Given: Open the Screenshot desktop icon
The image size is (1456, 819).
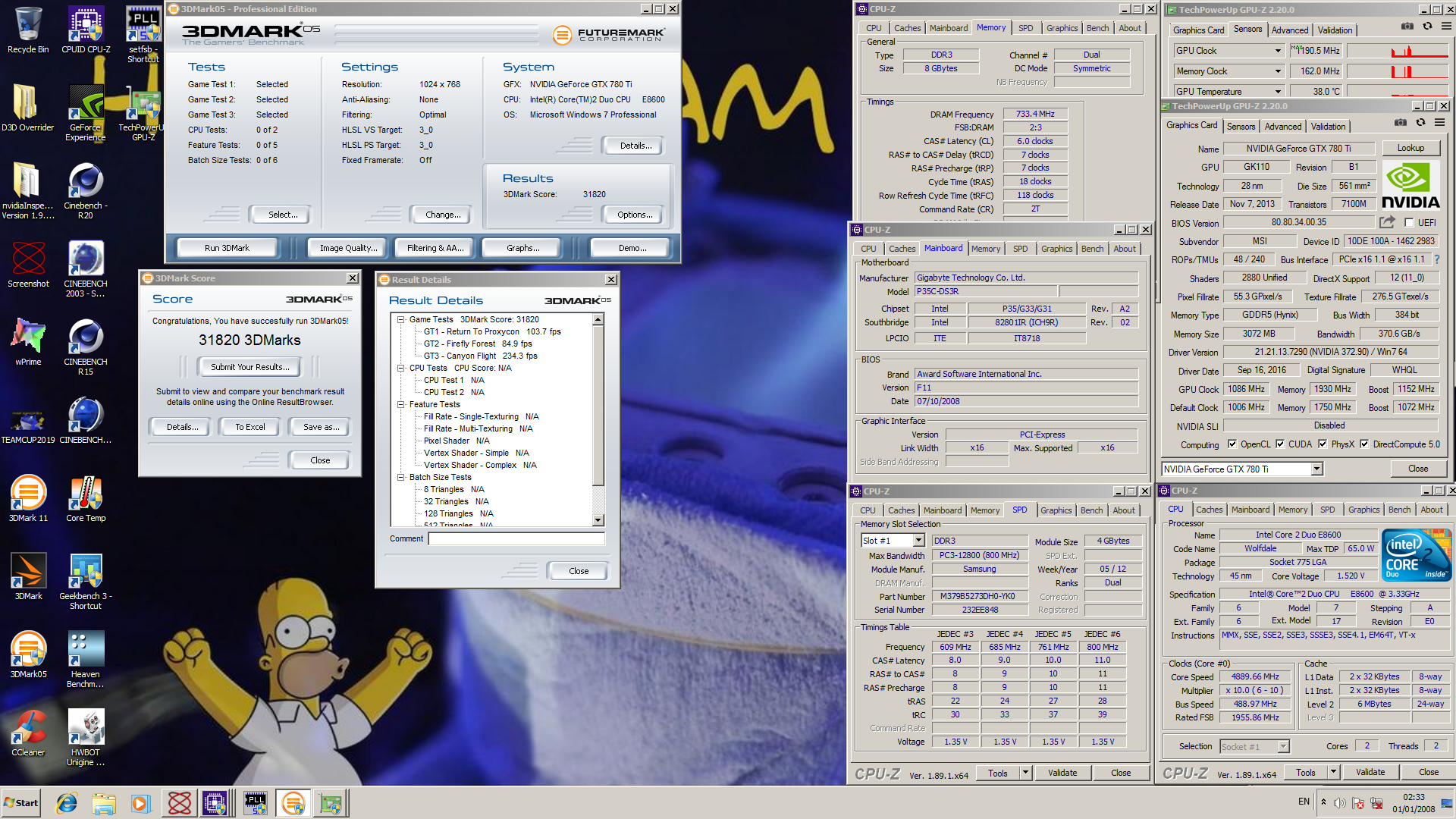Looking at the screenshot, I should pyautogui.click(x=28, y=265).
